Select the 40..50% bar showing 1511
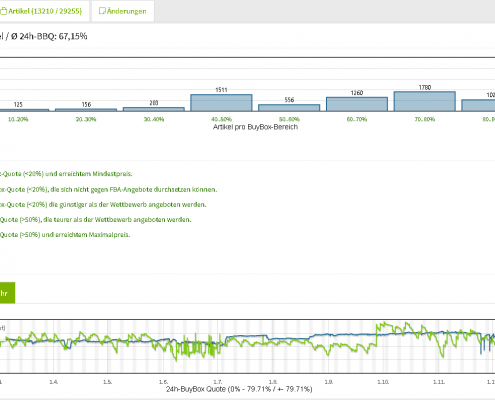Image resolution: width=495 pixels, height=400 pixels. click(x=221, y=103)
